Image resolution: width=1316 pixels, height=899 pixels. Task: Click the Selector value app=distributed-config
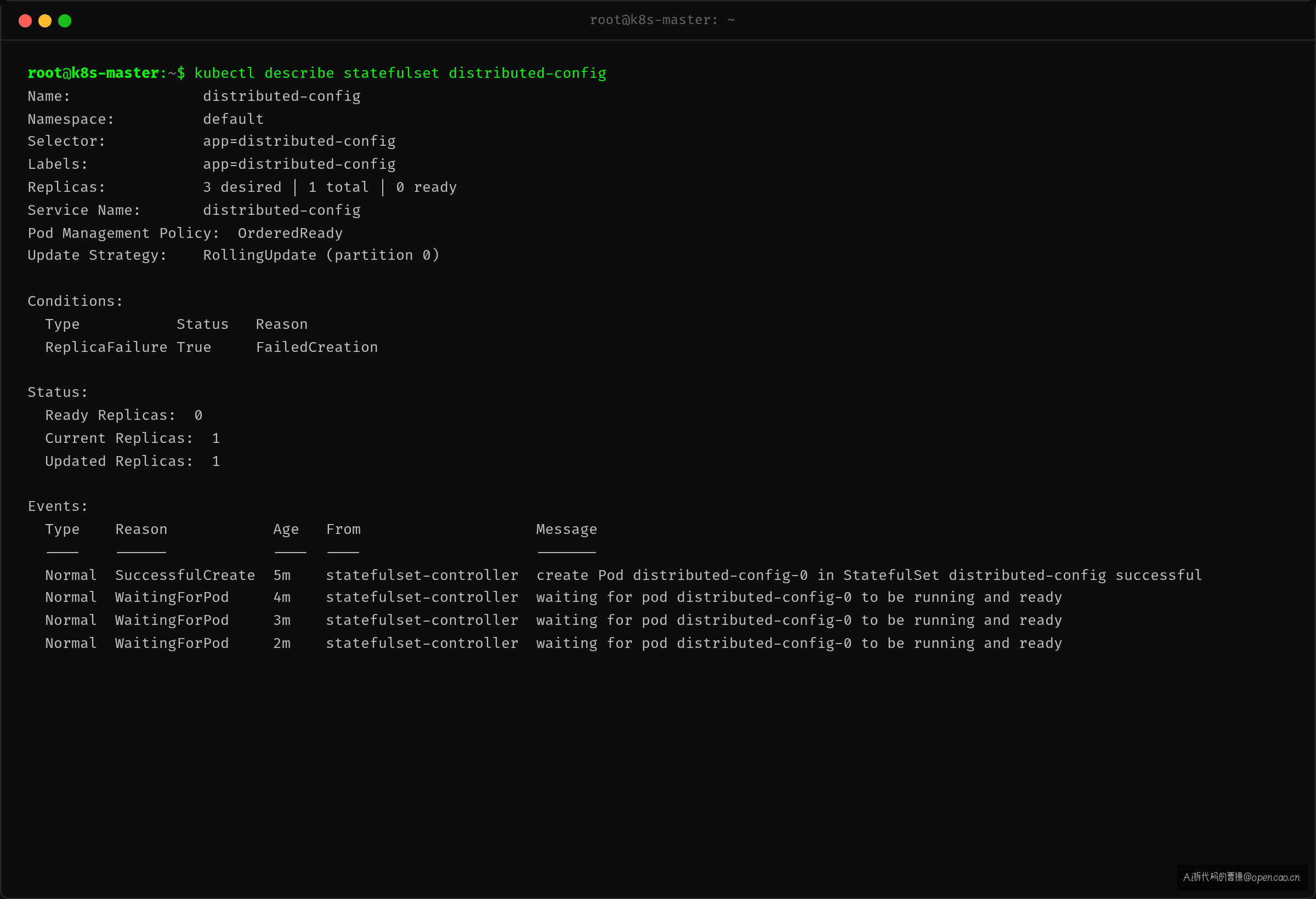(x=299, y=141)
